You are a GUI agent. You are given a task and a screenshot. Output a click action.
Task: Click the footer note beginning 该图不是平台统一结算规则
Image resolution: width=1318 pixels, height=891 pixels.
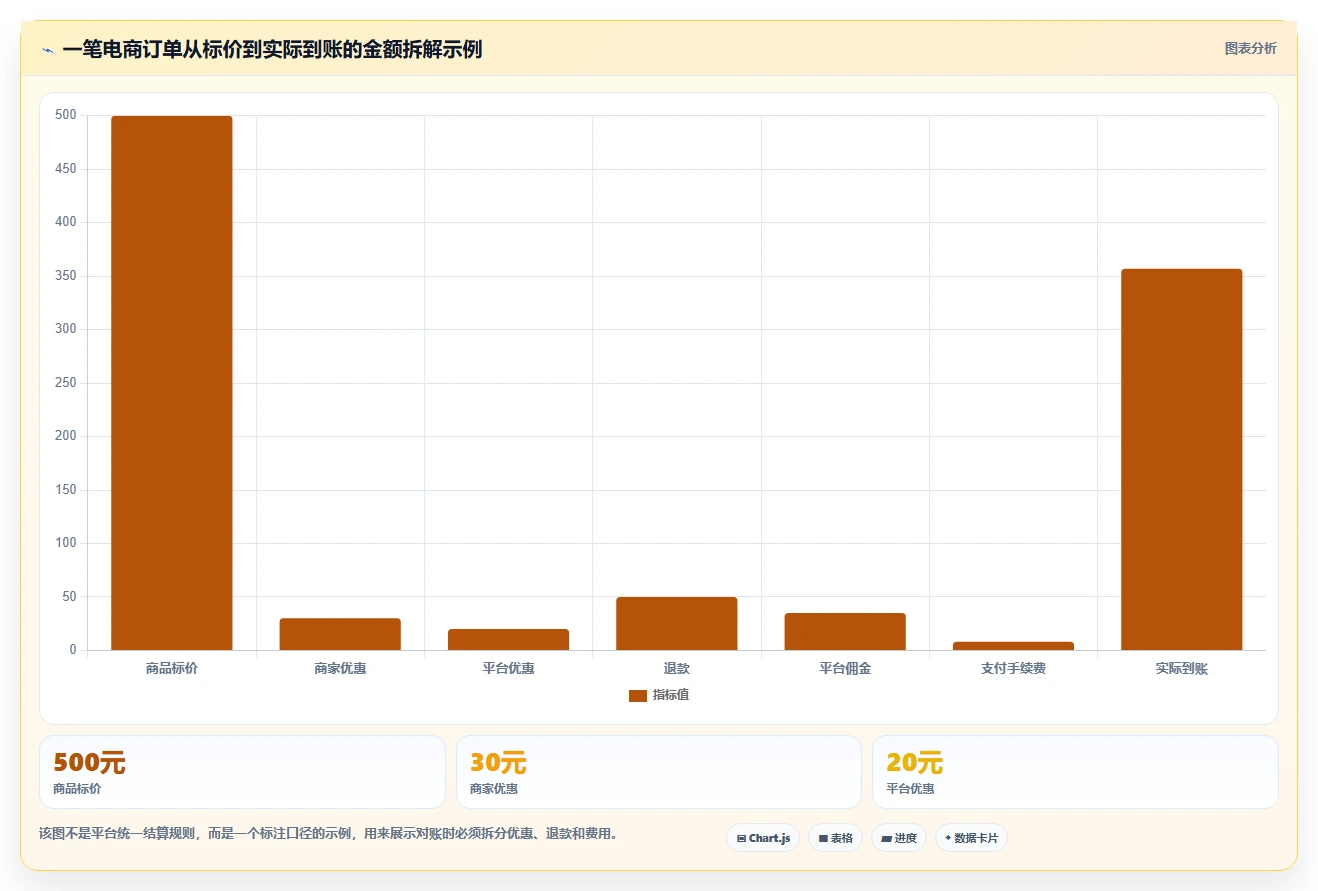pyautogui.click(x=328, y=833)
